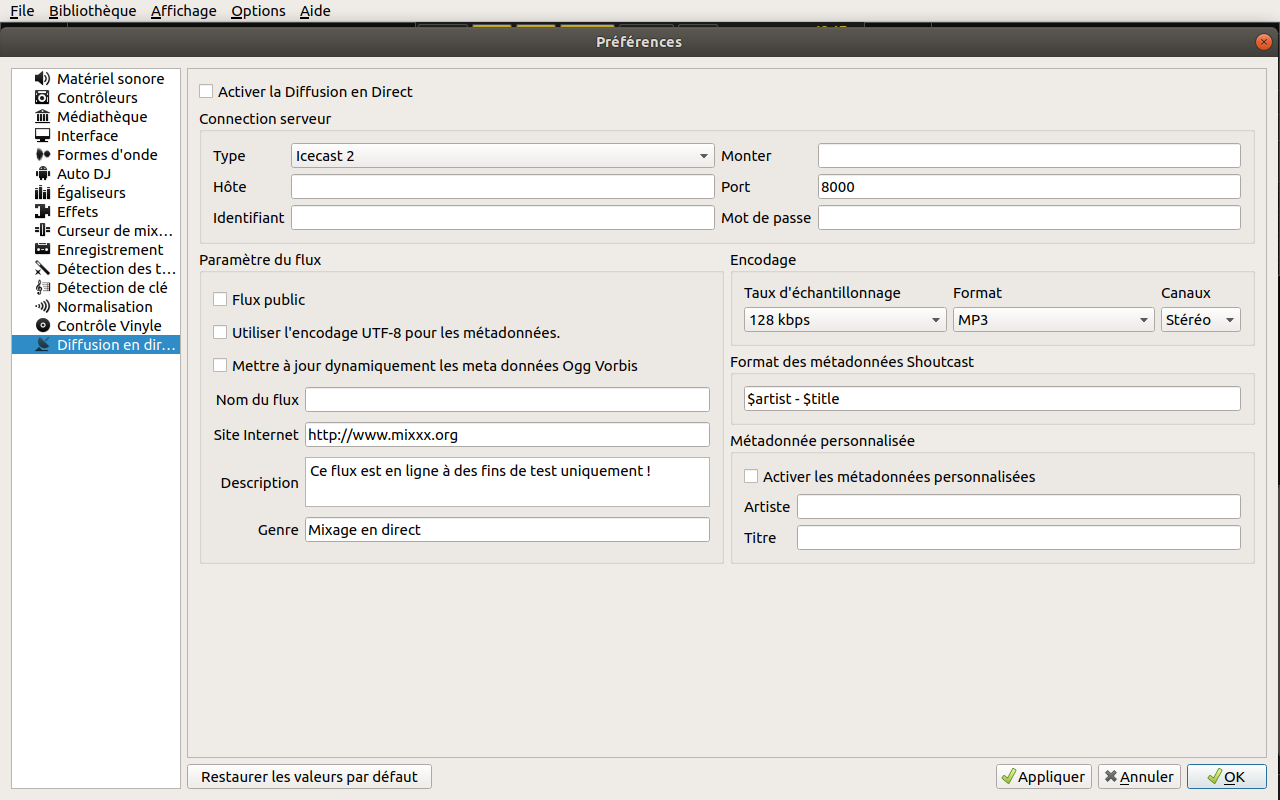
Task: Open the server Type dropdown Icecast 2
Action: [x=502, y=156]
